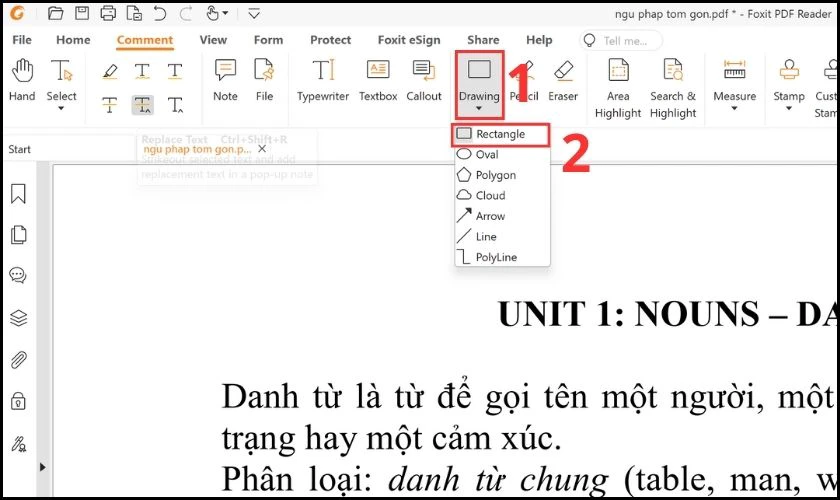840x500 pixels.
Task: Select the Search & Highlight tool
Action: (x=673, y=89)
